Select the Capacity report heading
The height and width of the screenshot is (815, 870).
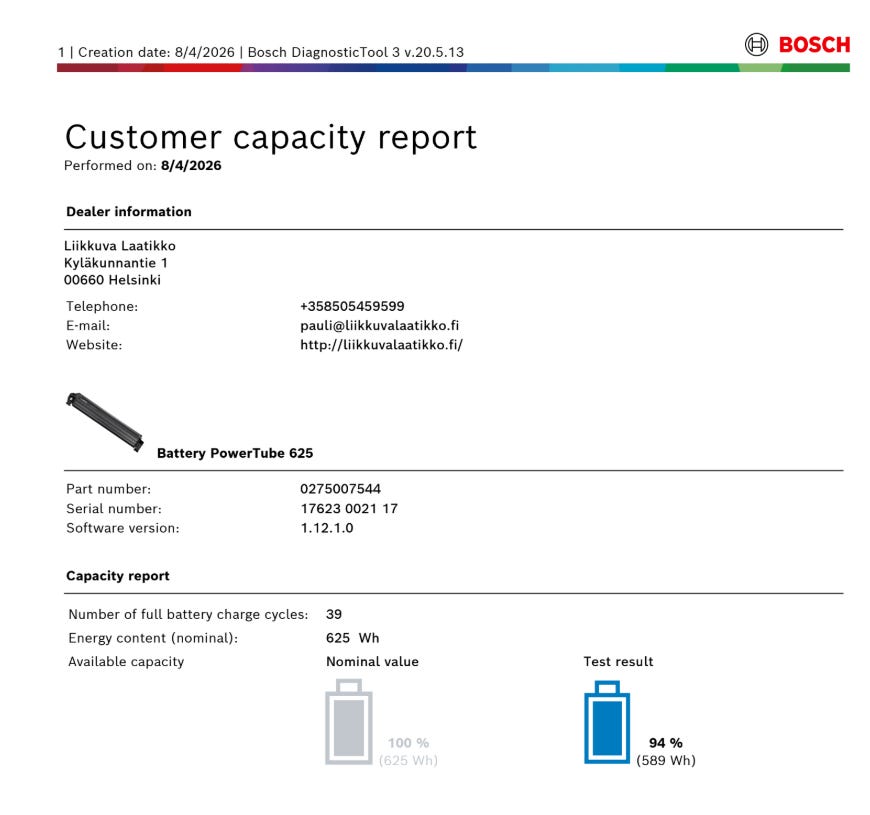[x=118, y=576]
